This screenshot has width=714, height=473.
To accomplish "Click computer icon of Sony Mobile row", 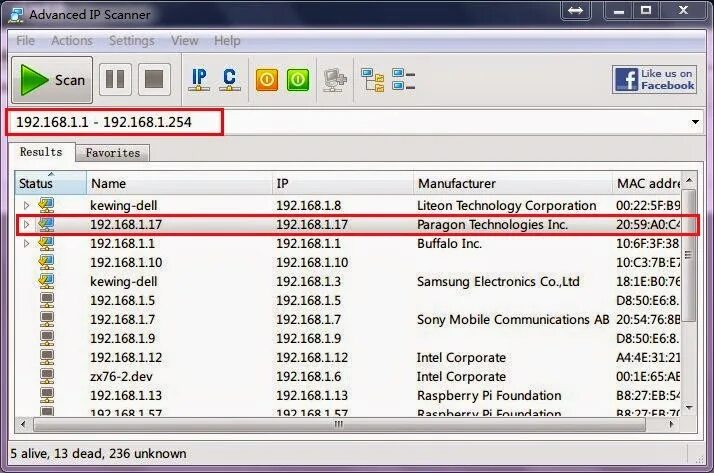I will tap(47, 319).
